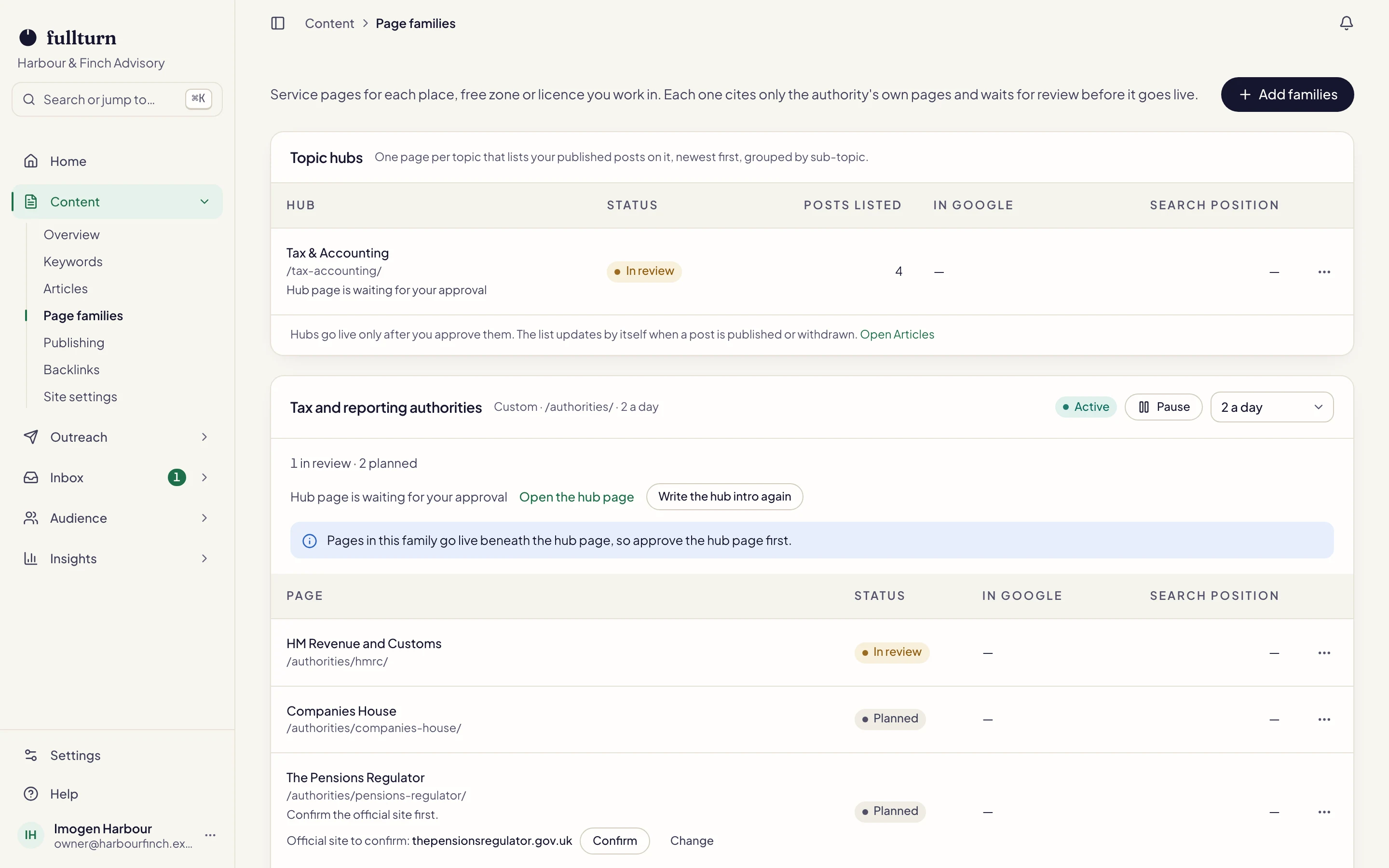Toggle the sidebar panel icon
This screenshot has width=1389, height=868.
tap(278, 23)
